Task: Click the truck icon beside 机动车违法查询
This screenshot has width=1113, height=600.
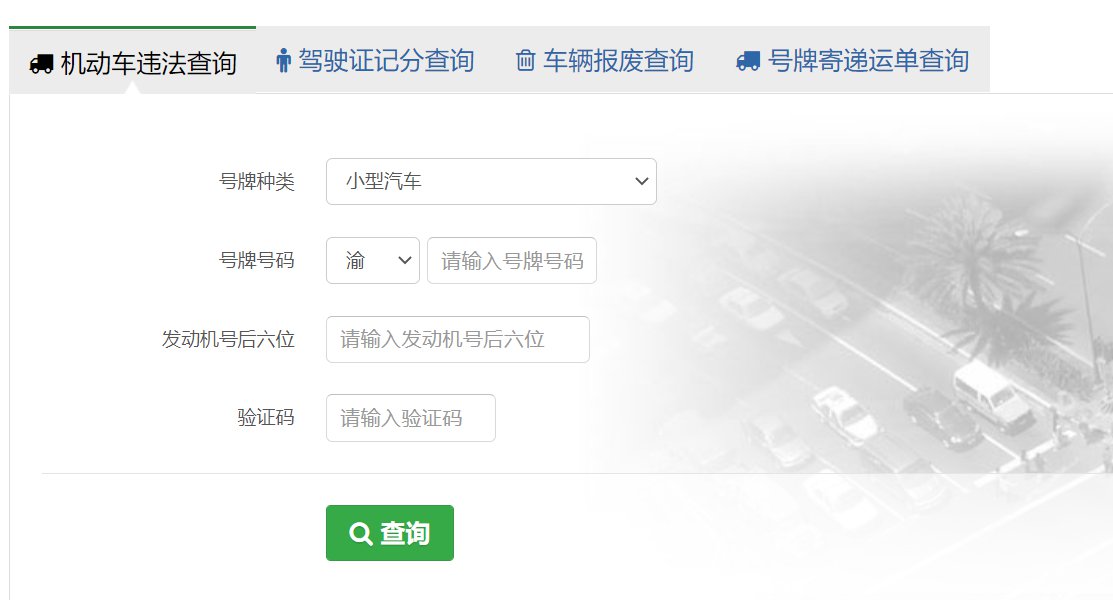Action: pyautogui.click(x=41, y=64)
